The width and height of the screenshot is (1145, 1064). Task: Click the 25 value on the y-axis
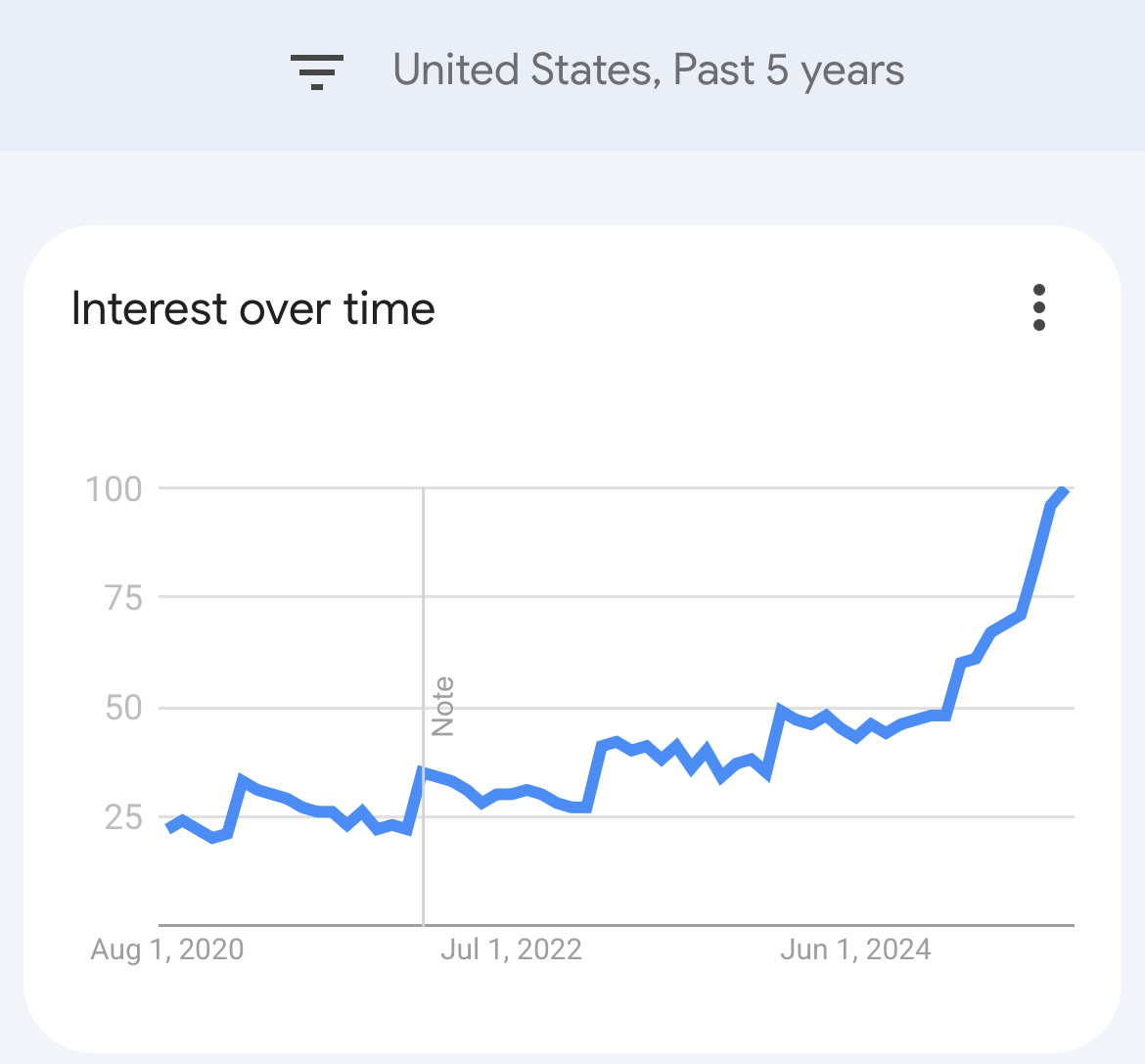coord(123,817)
